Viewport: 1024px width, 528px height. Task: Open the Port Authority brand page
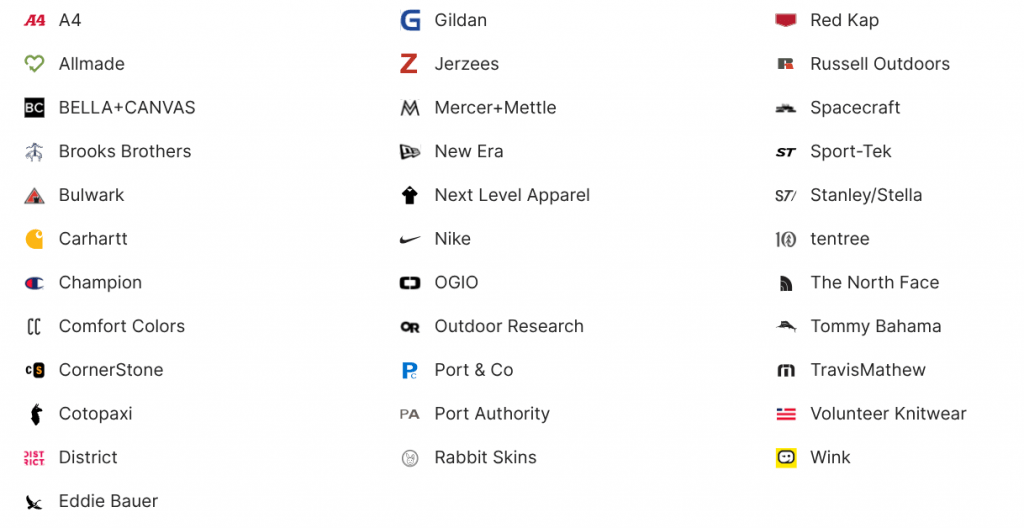point(492,414)
